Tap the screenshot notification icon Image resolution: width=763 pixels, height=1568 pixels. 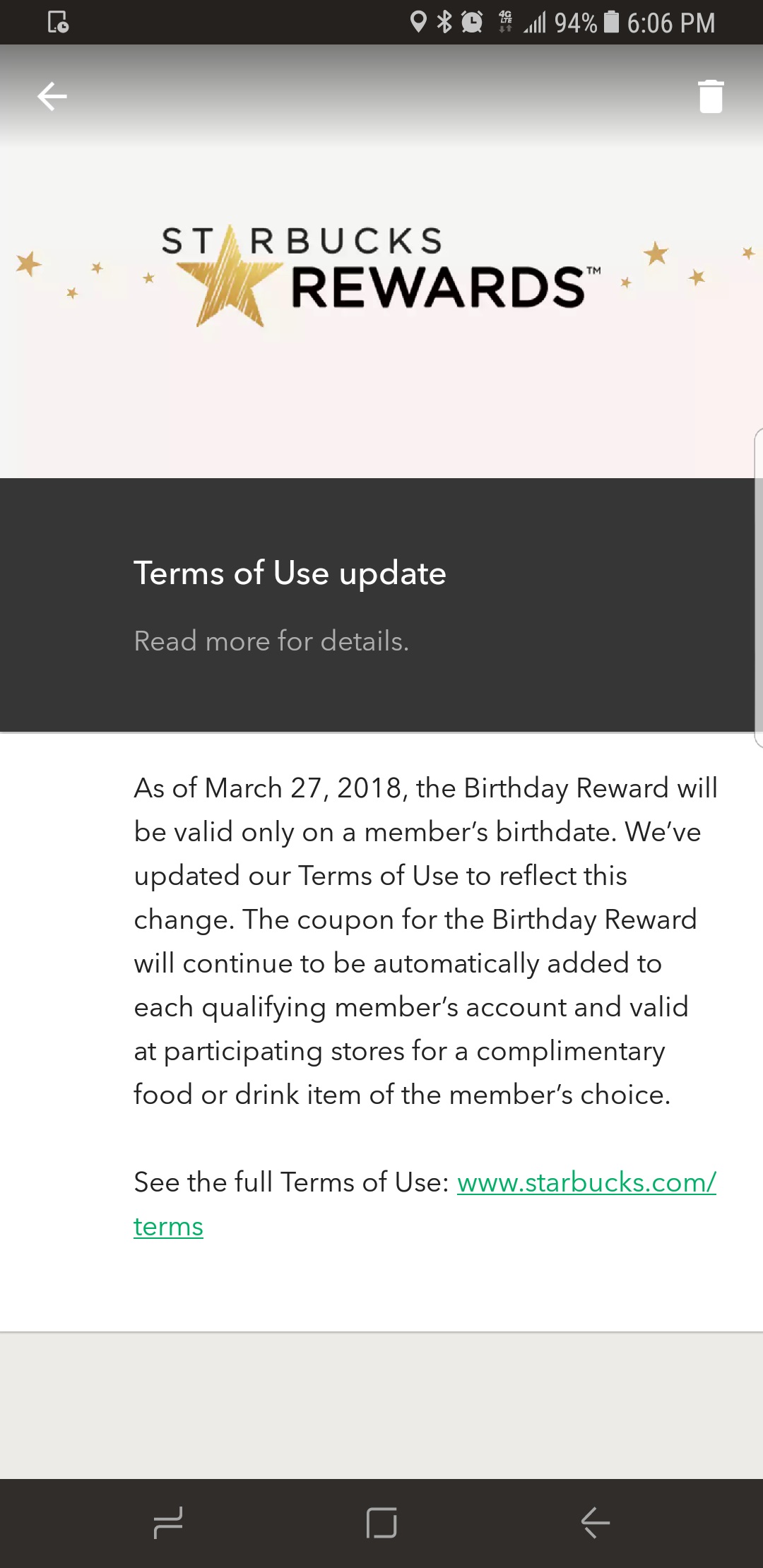click(58, 22)
